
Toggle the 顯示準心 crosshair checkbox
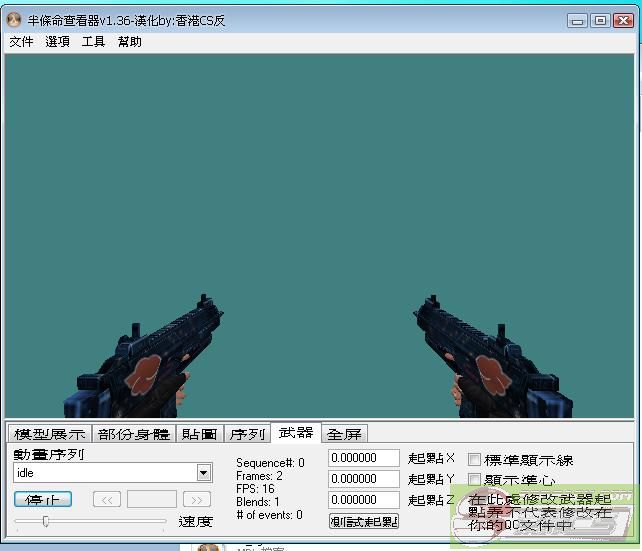tap(475, 480)
